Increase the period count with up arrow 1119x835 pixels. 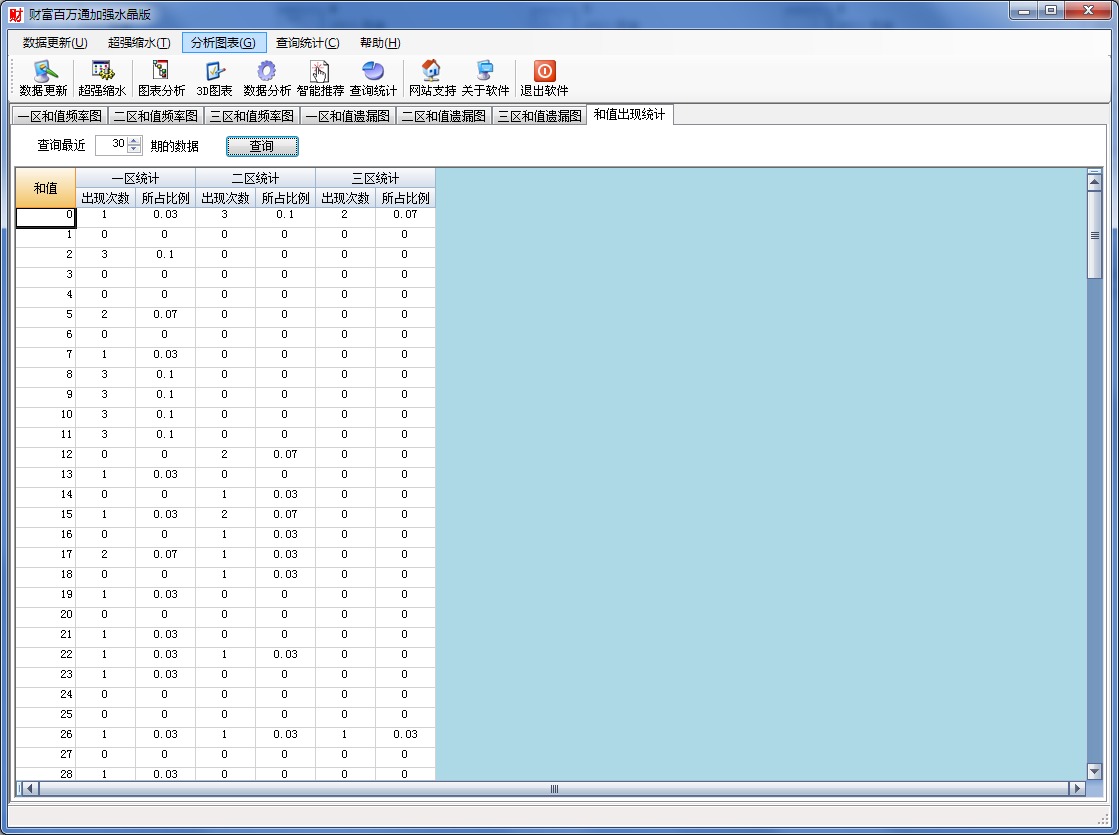135,141
